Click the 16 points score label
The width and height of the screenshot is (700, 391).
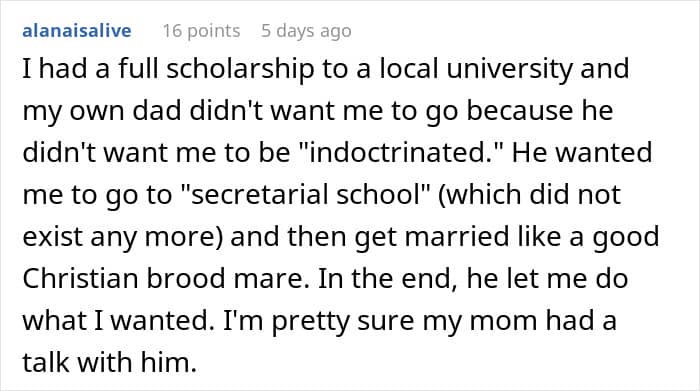[201, 31]
